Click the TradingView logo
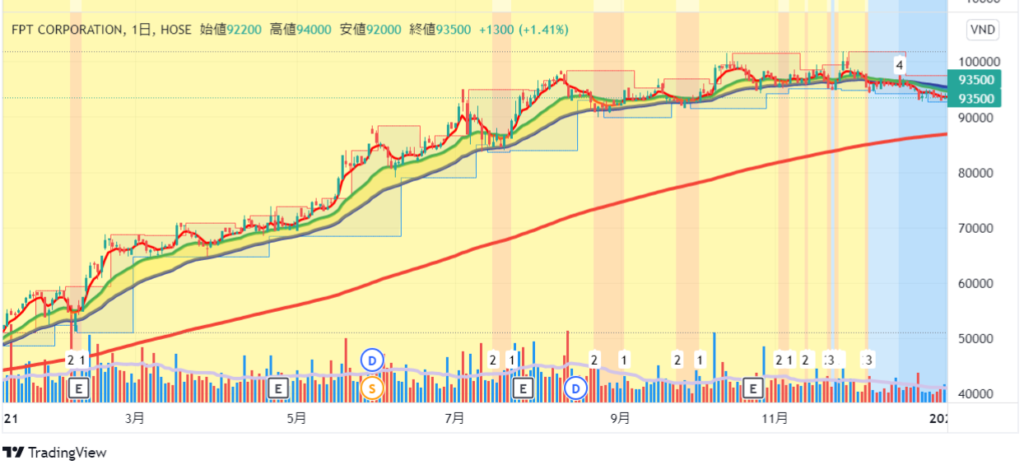1024x465 pixels. click(54, 453)
